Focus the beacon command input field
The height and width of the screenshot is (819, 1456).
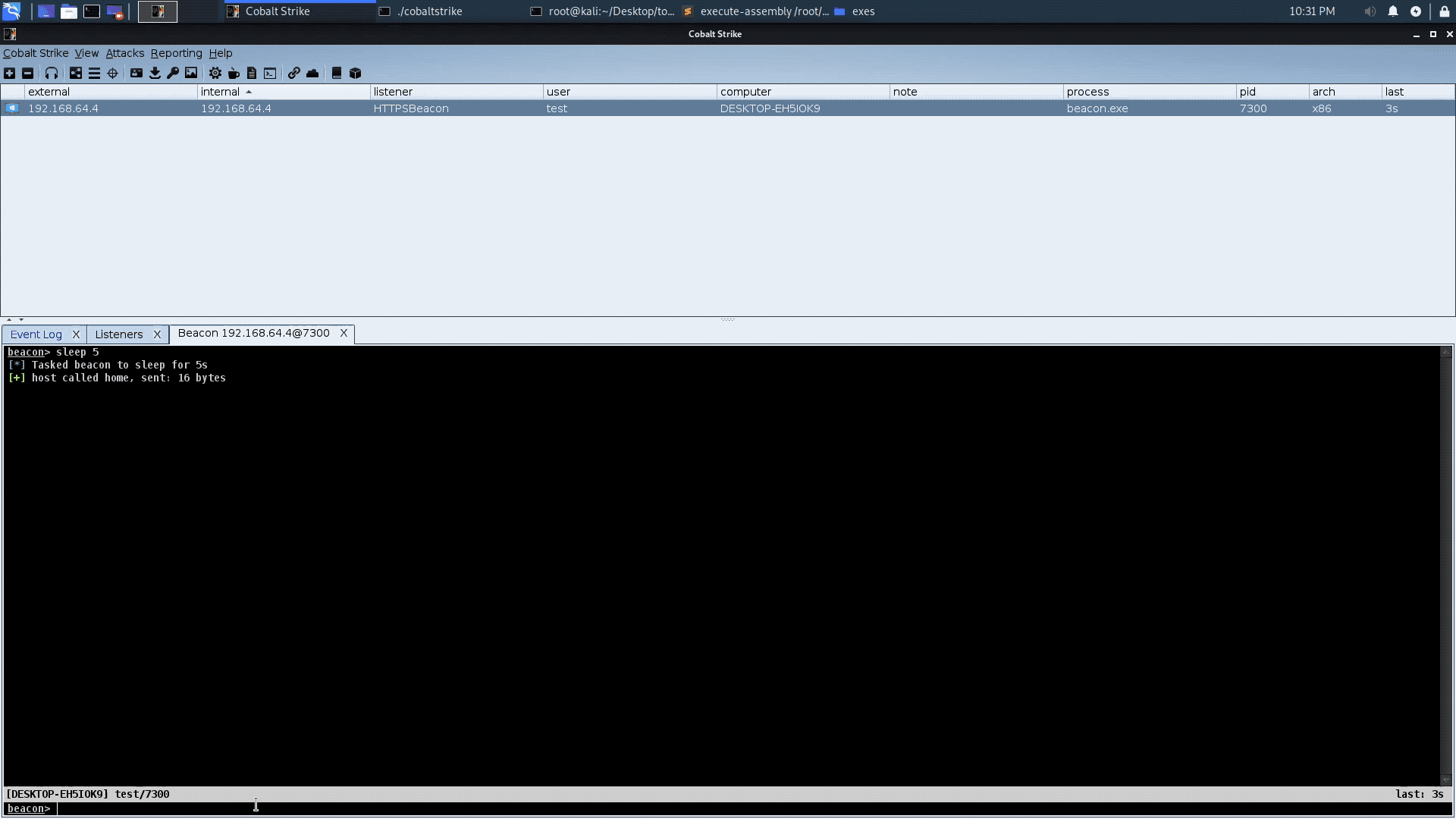coord(755,808)
